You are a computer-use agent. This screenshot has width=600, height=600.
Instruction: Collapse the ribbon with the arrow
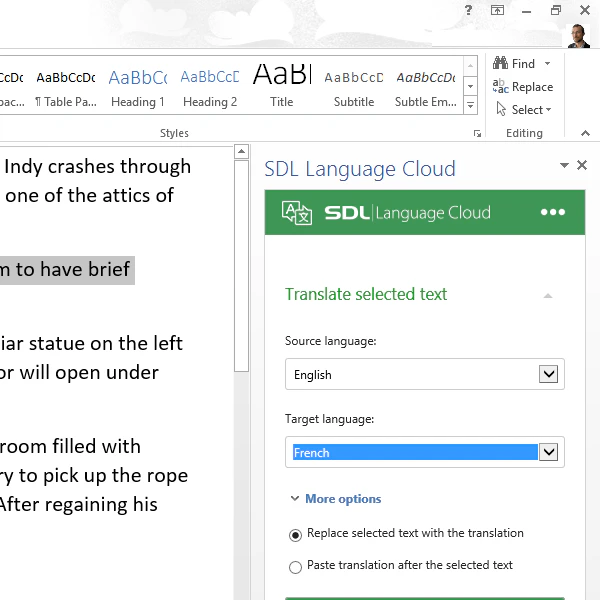coord(585,133)
